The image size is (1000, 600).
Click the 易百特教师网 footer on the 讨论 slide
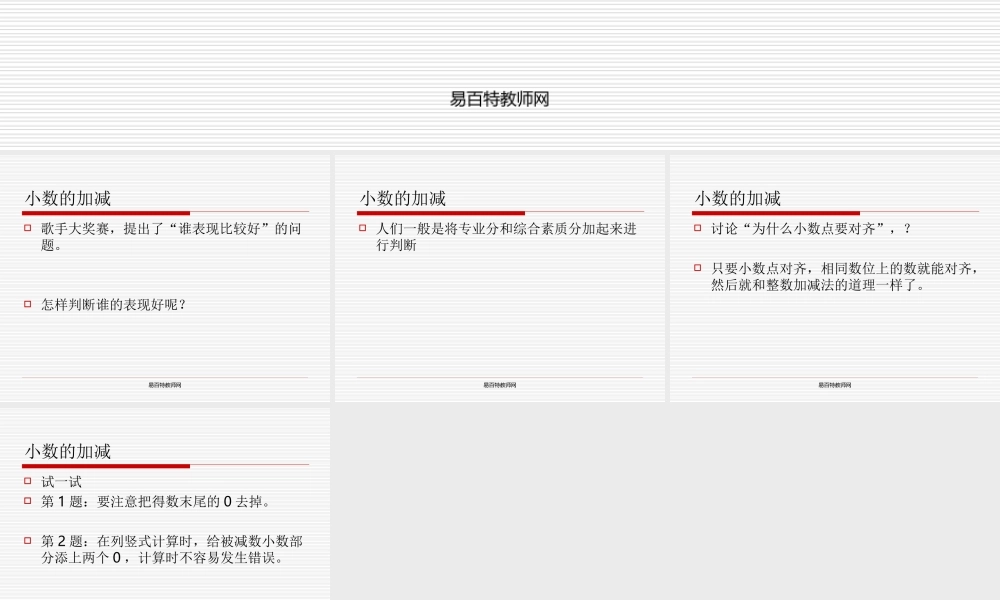pos(835,385)
